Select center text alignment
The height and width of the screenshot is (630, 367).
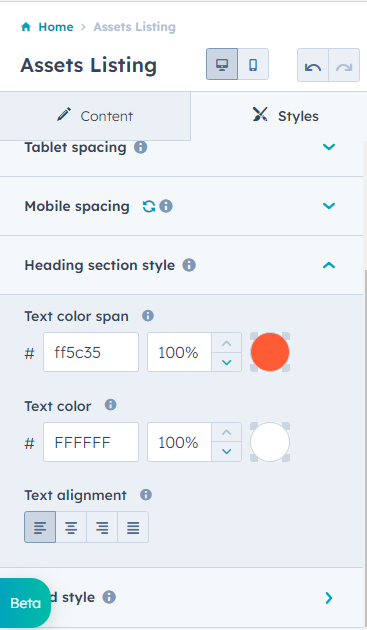pyautogui.click(x=71, y=527)
